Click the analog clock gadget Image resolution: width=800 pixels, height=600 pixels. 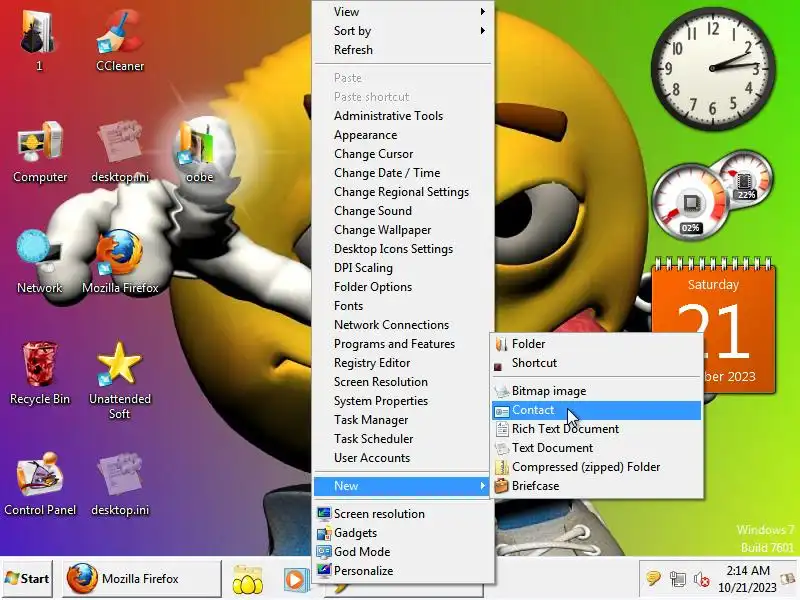click(713, 68)
